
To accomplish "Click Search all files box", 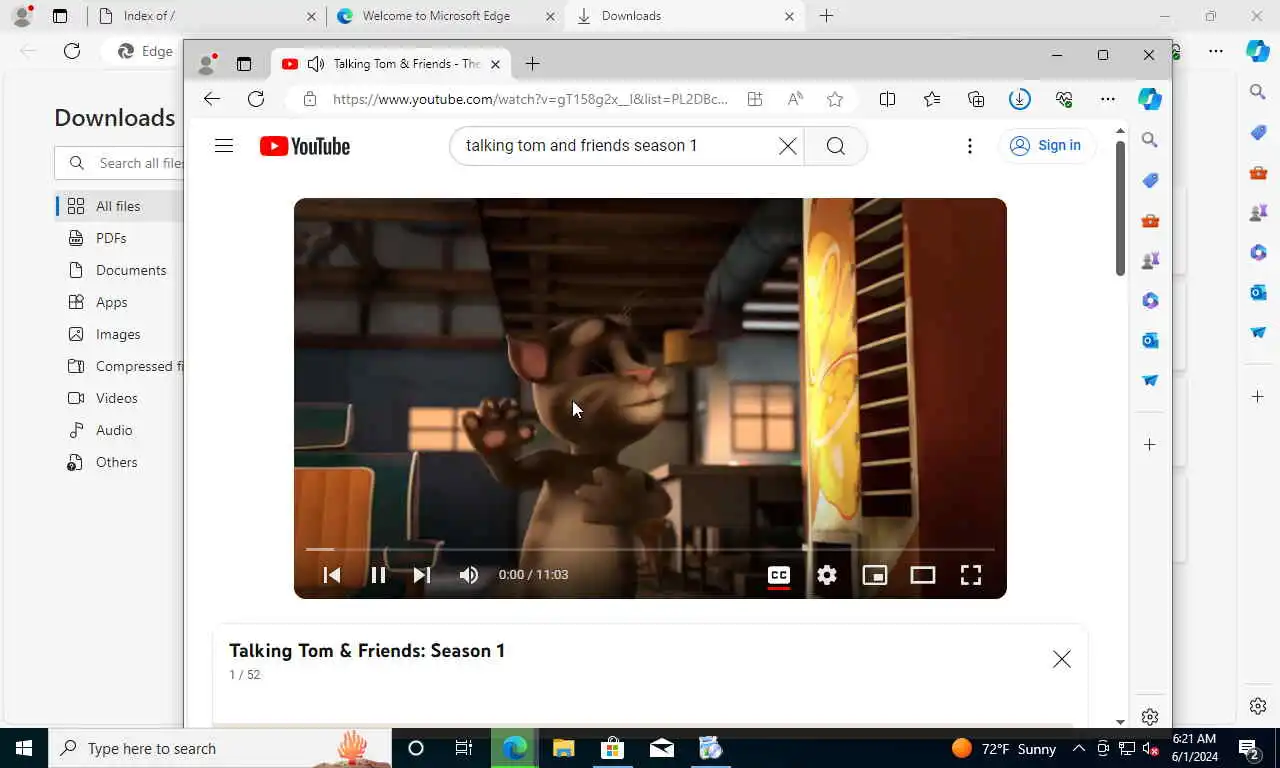I will click(120, 163).
